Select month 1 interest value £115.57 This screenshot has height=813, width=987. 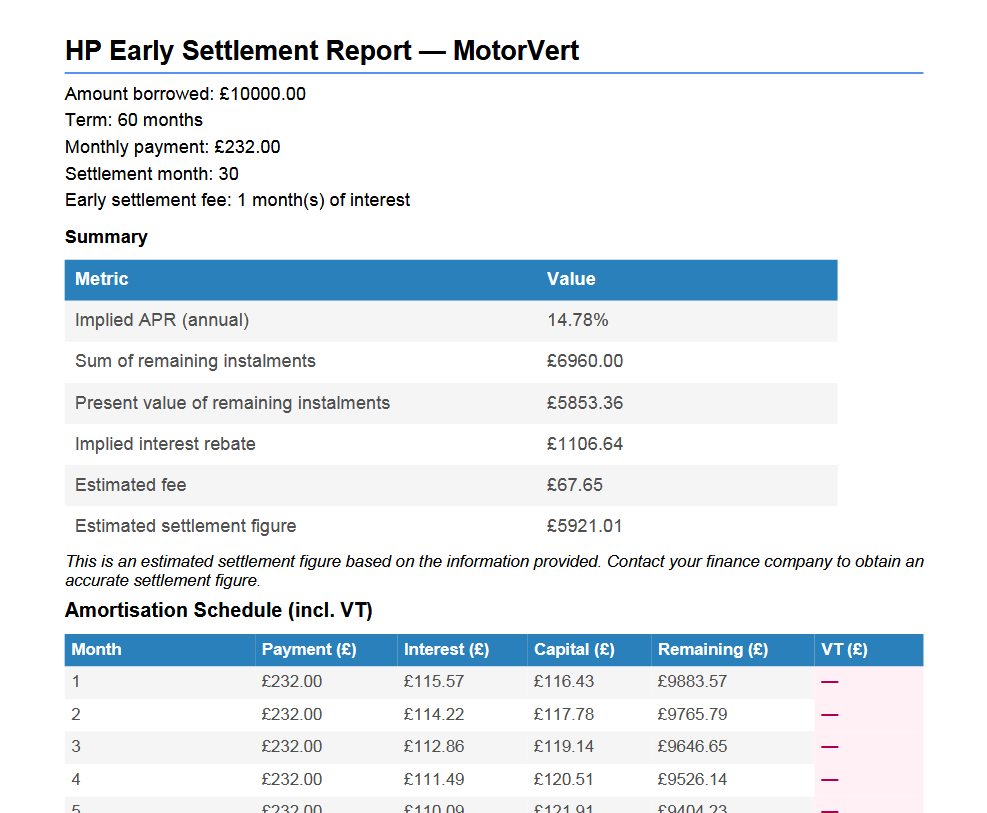coord(434,682)
